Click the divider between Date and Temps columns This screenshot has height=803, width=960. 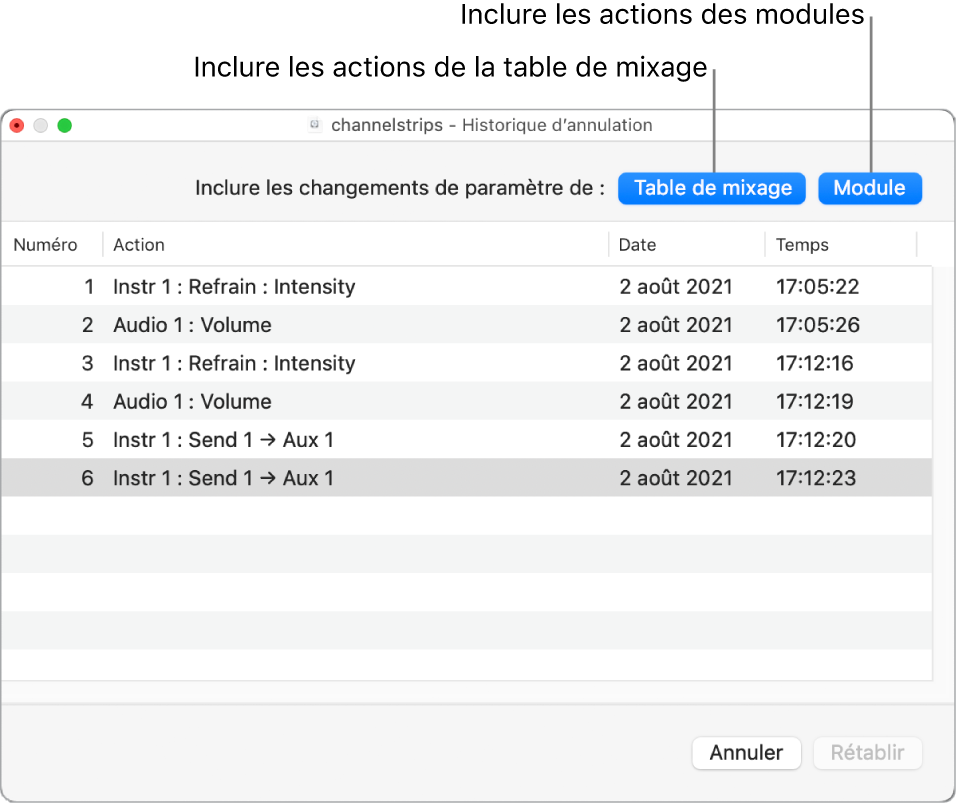tap(765, 245)
